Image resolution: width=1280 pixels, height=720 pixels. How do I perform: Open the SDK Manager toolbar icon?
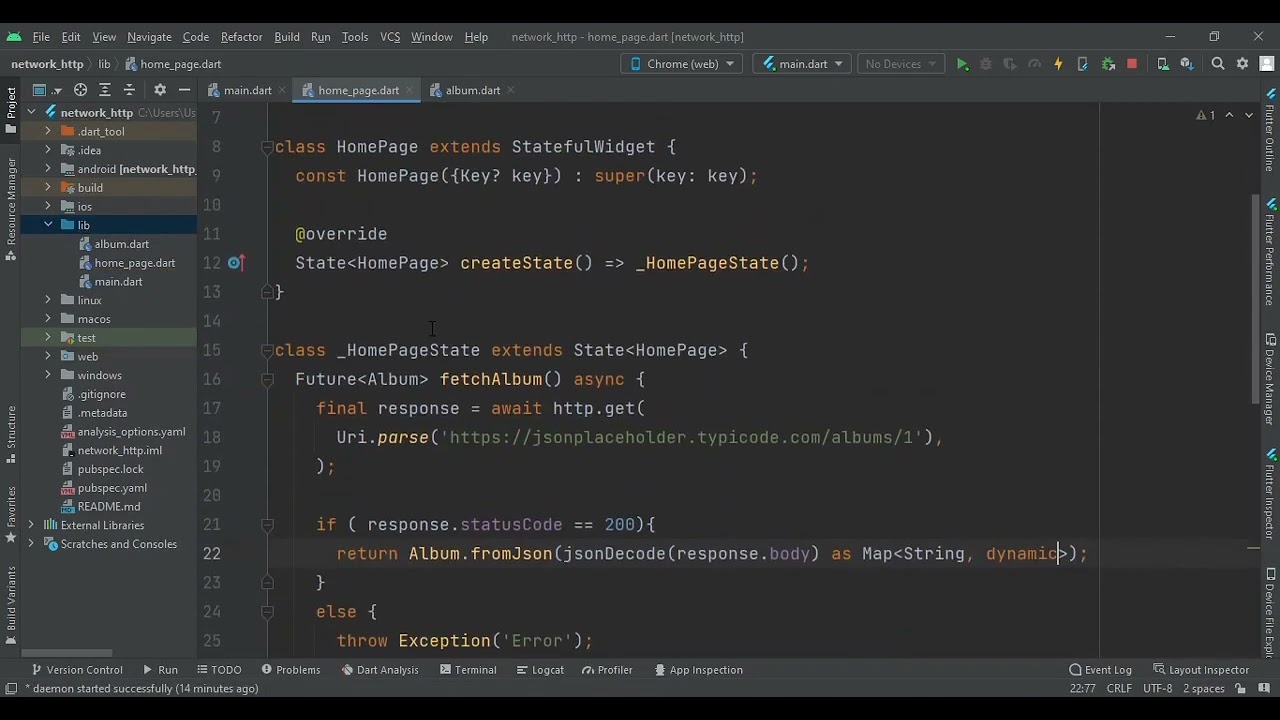click(1187, 64)
